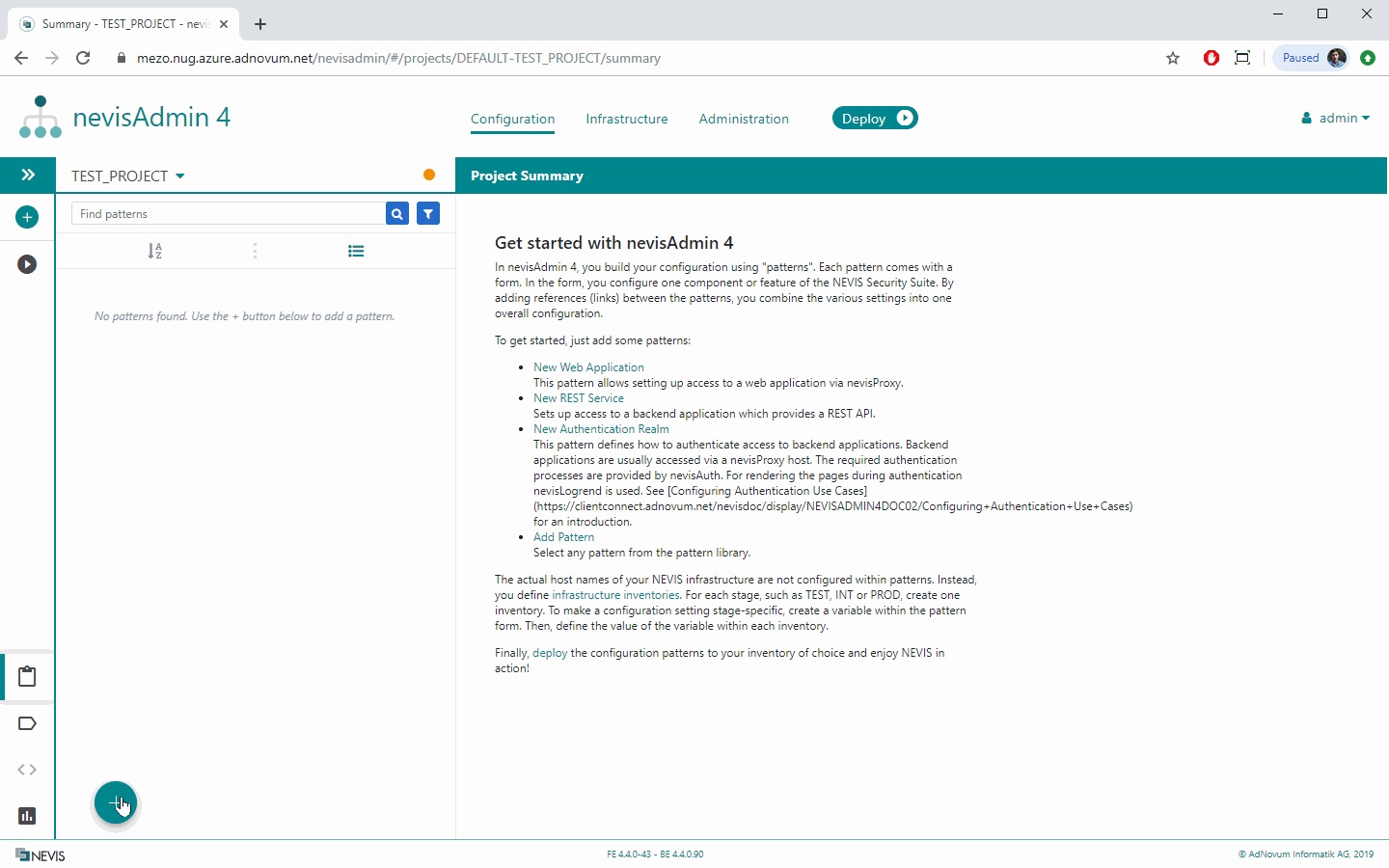Click the browser reload button
This screenshot has width=1389, height=868.
click(x=83, y=58)
